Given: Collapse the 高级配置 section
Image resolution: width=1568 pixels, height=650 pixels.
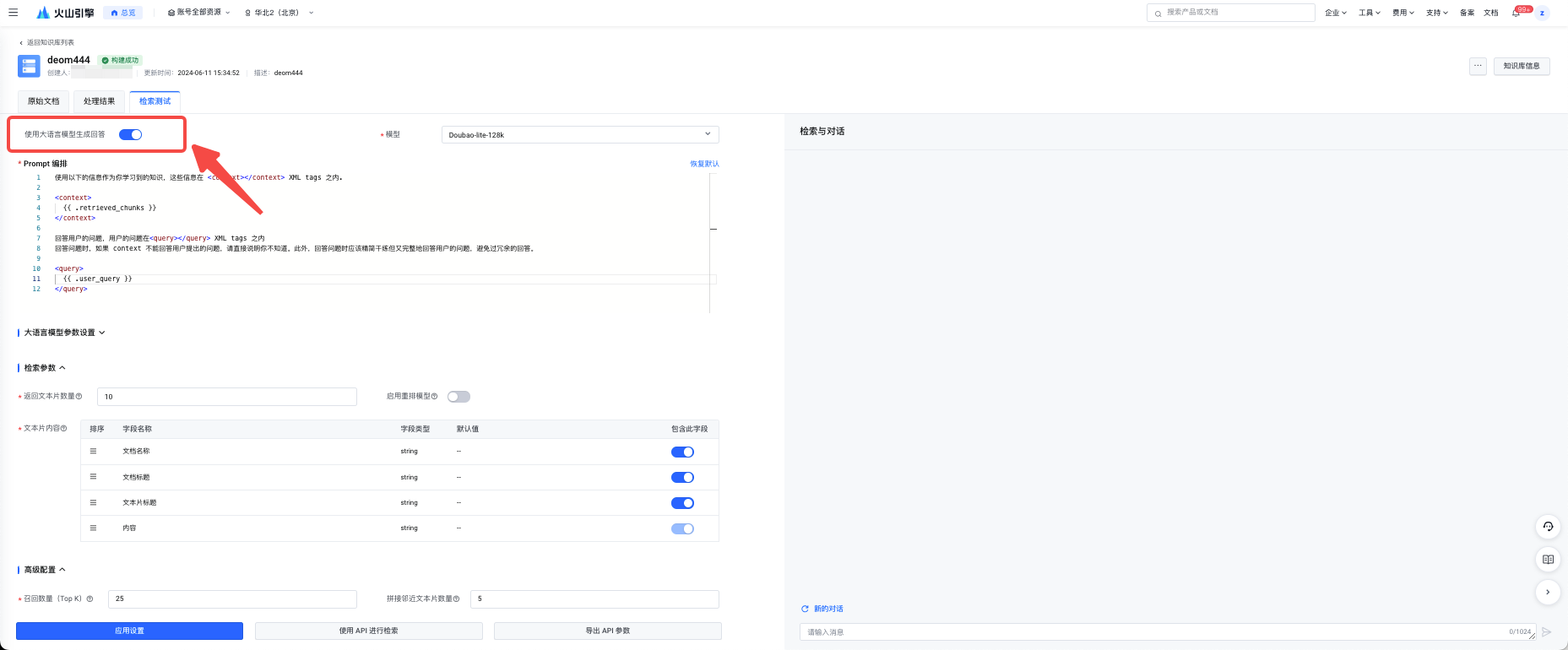Looking at the screenshot, I should coord(44,570).
